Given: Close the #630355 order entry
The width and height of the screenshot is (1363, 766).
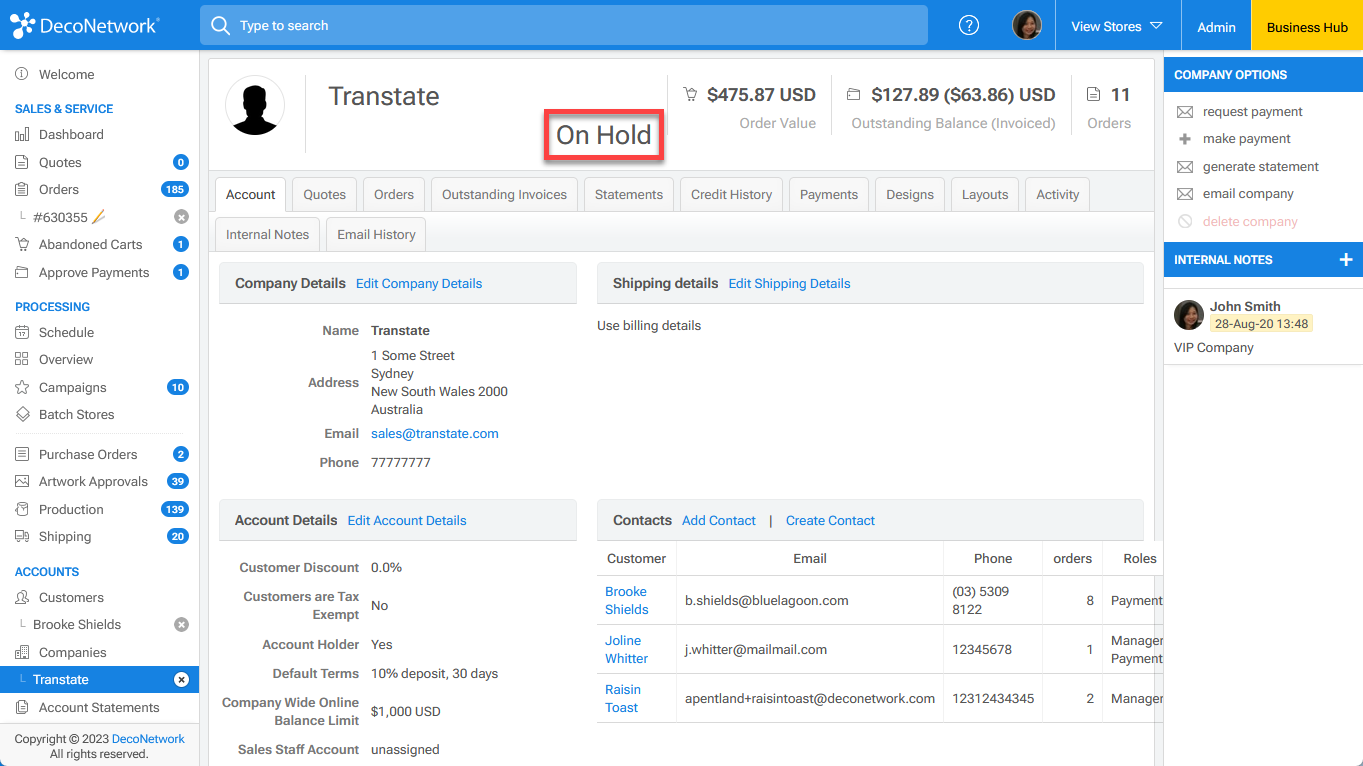Looking at the screenshot, I should (x=181, y=217).
